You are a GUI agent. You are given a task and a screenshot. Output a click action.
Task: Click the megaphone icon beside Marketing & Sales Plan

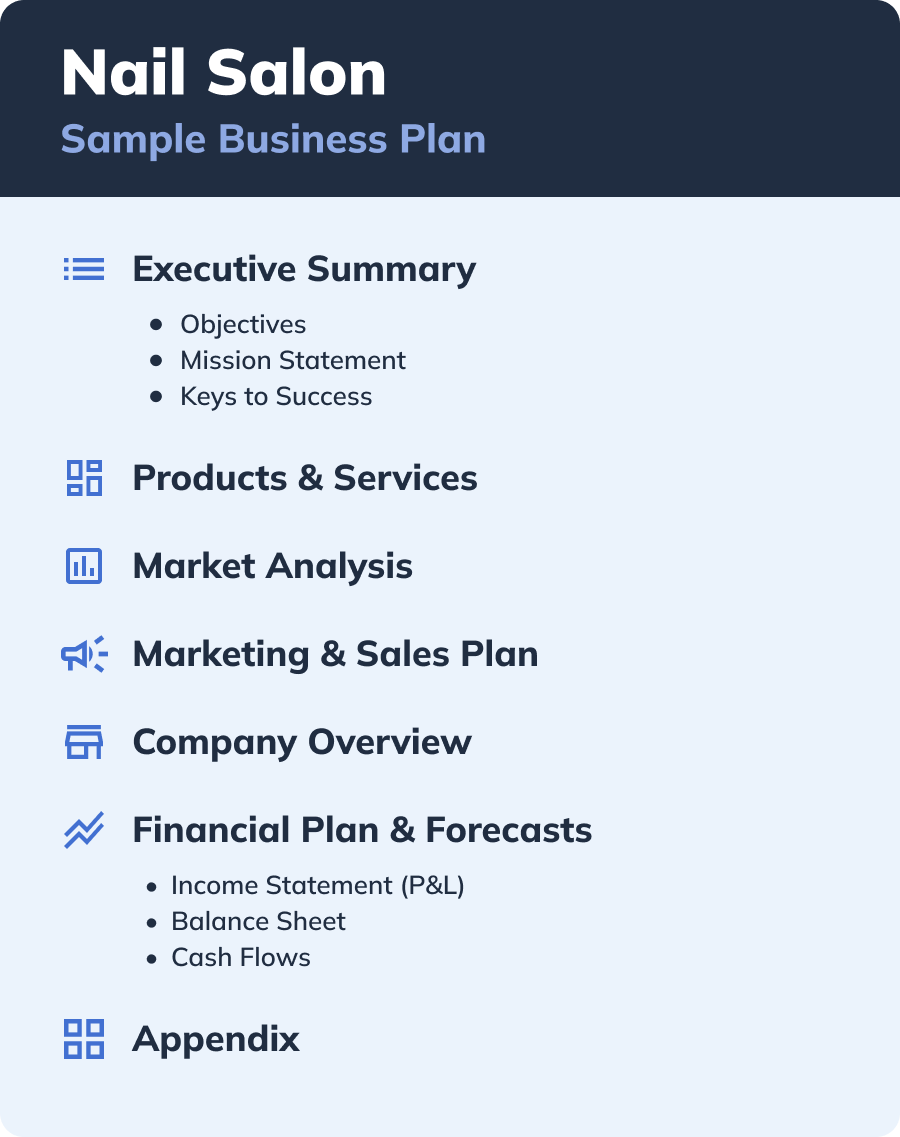click(84, 654)
